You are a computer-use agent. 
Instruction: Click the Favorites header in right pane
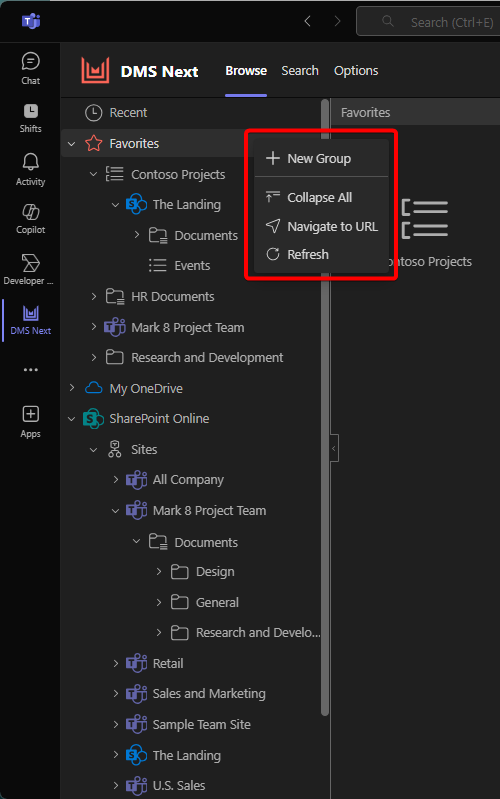pyautogui.click(x=365, y=113)
